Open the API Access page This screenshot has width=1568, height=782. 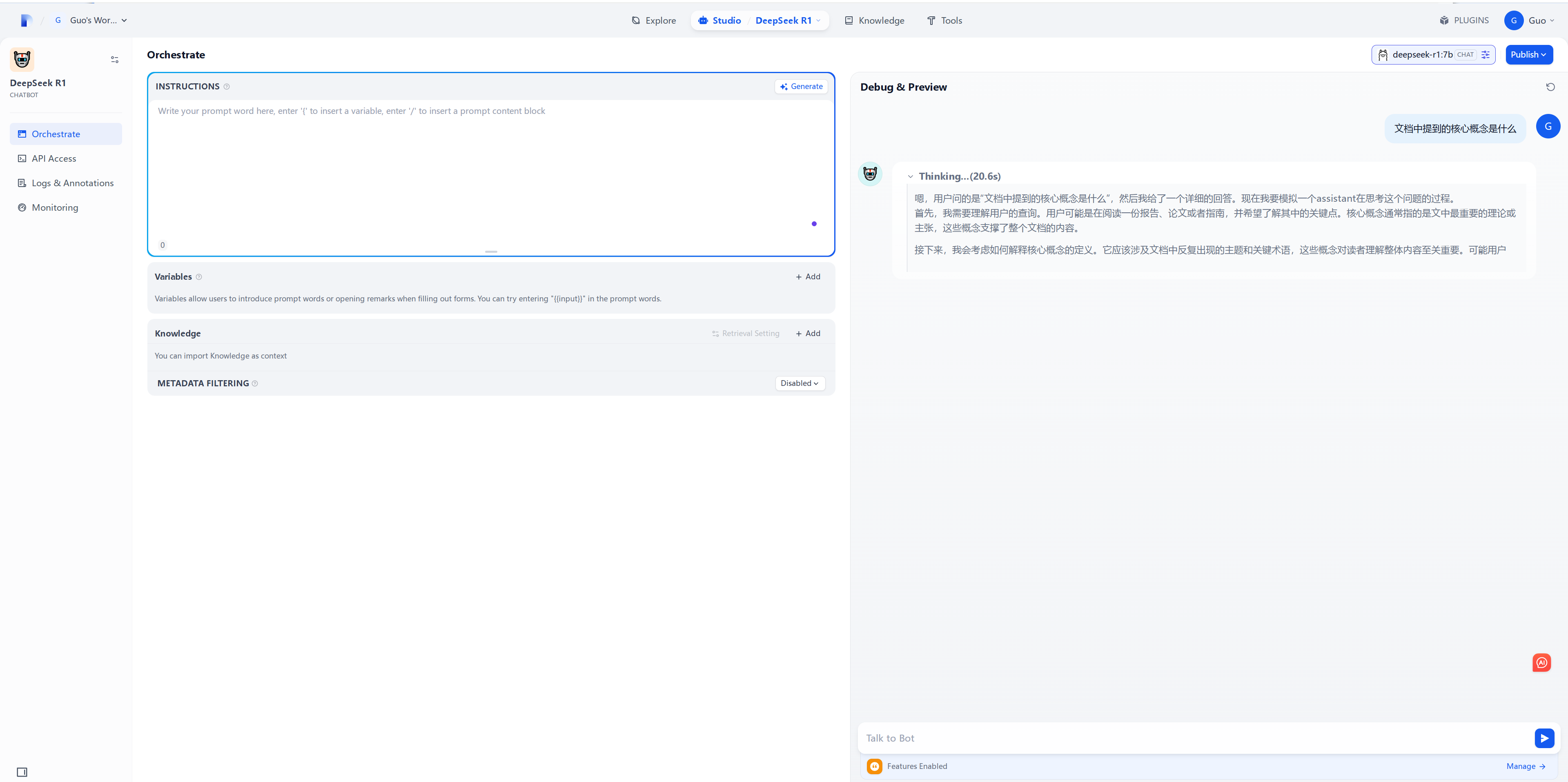point(53,159)
